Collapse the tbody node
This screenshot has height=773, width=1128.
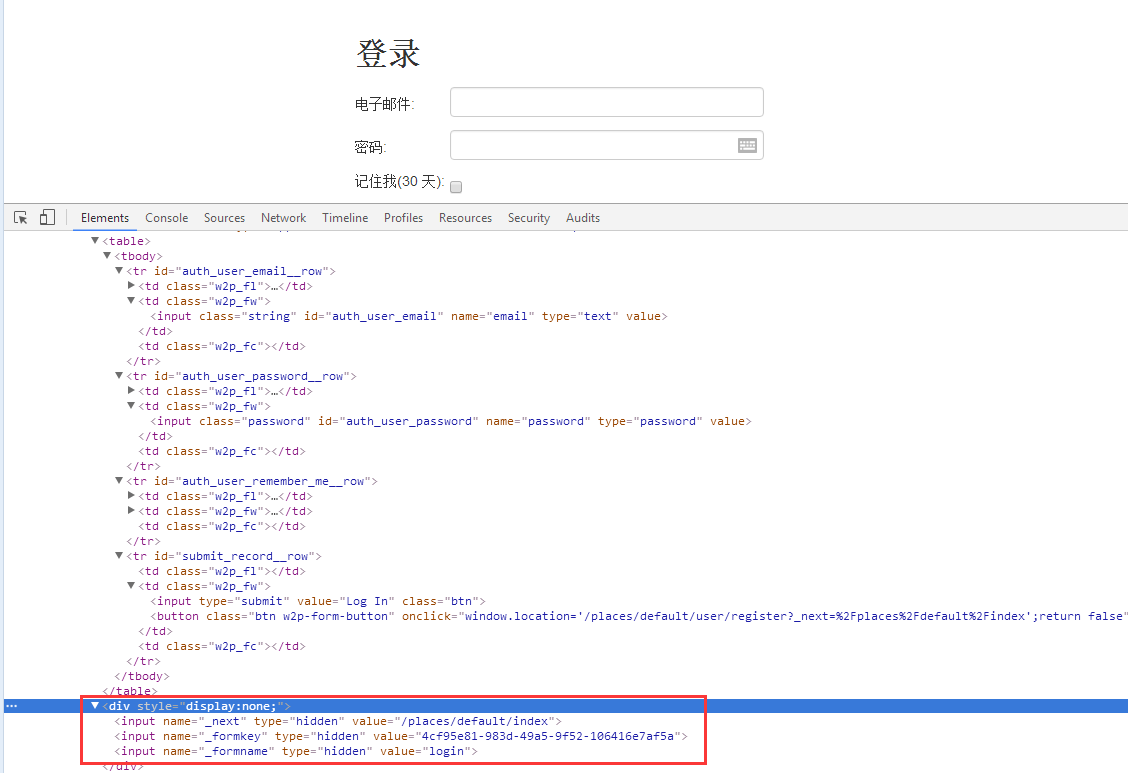pyautogui.click(x=106, y=255)
